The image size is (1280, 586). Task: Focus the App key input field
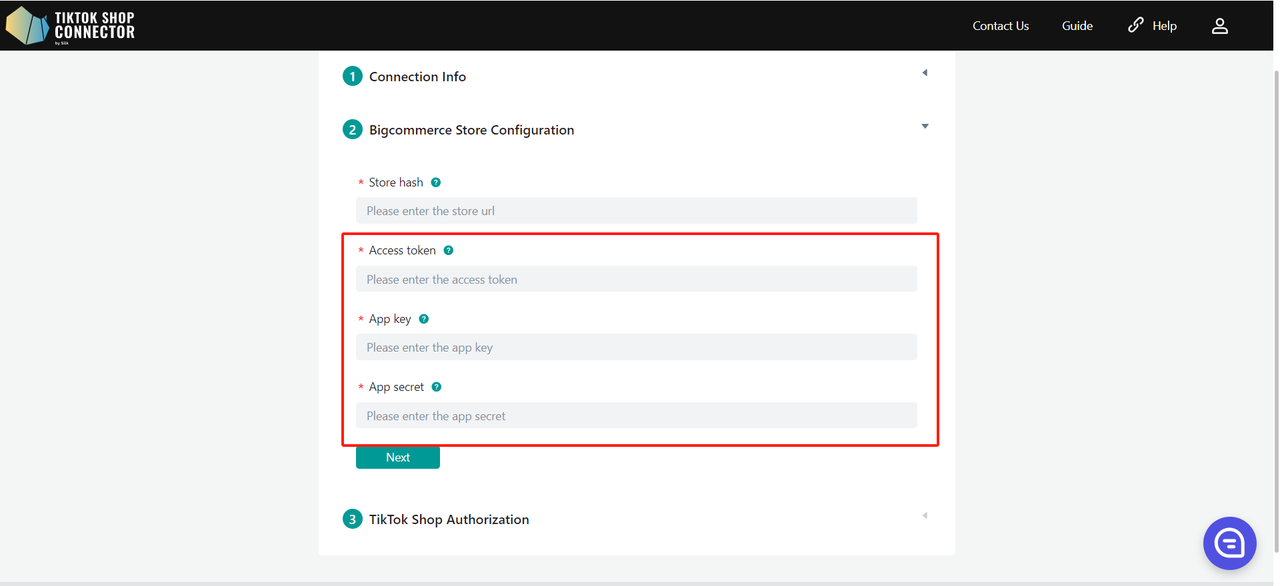(636, 347)
